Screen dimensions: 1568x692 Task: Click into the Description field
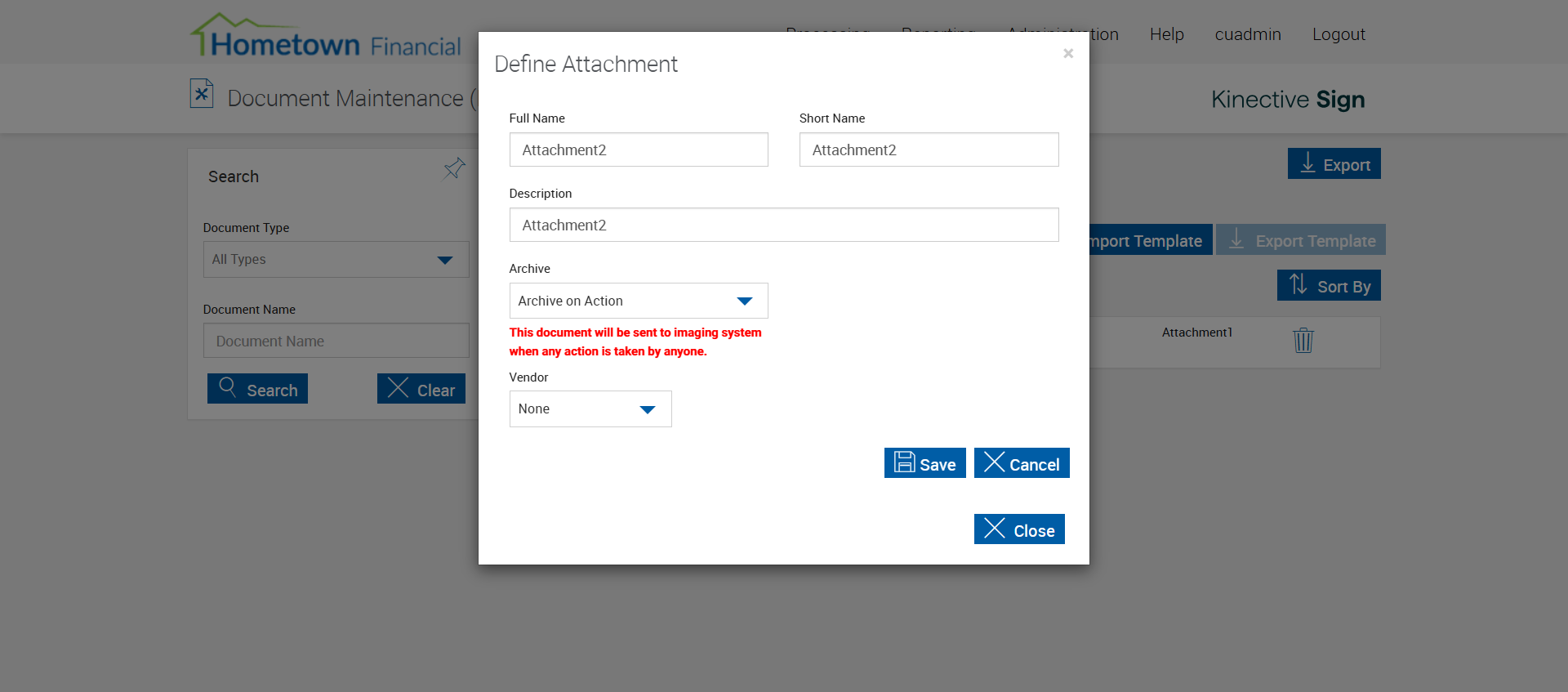pos(783,225)
